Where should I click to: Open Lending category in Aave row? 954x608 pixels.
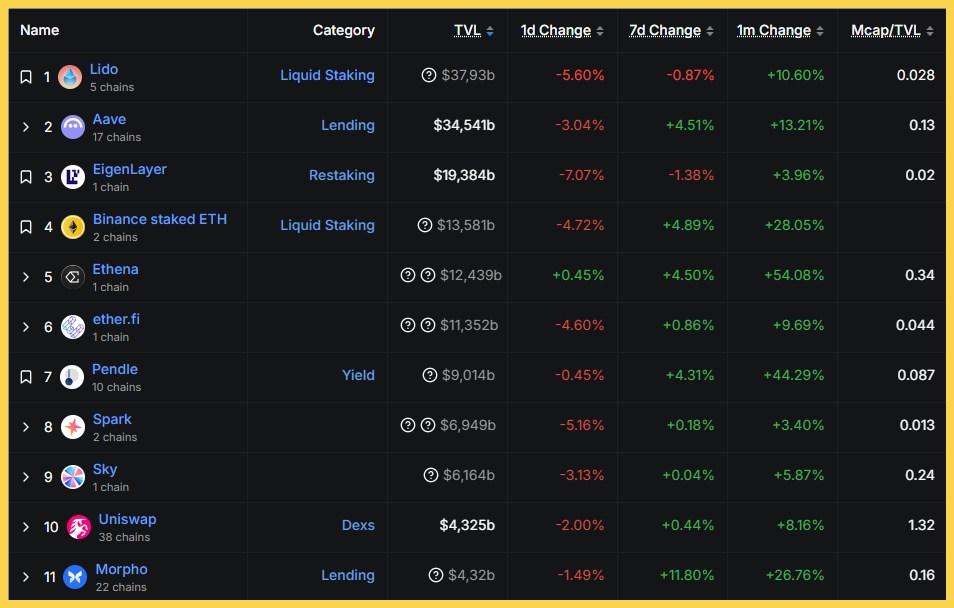click(348, 125)
